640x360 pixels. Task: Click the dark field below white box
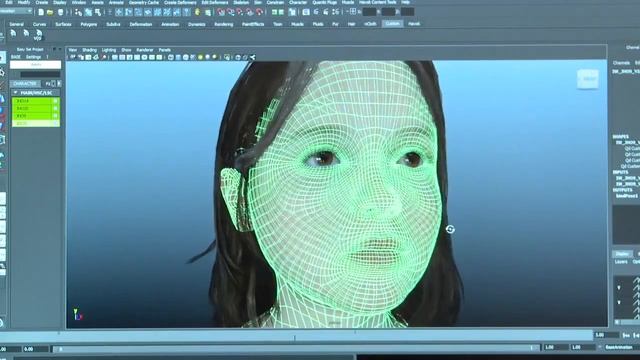click(x=40, y=74)
